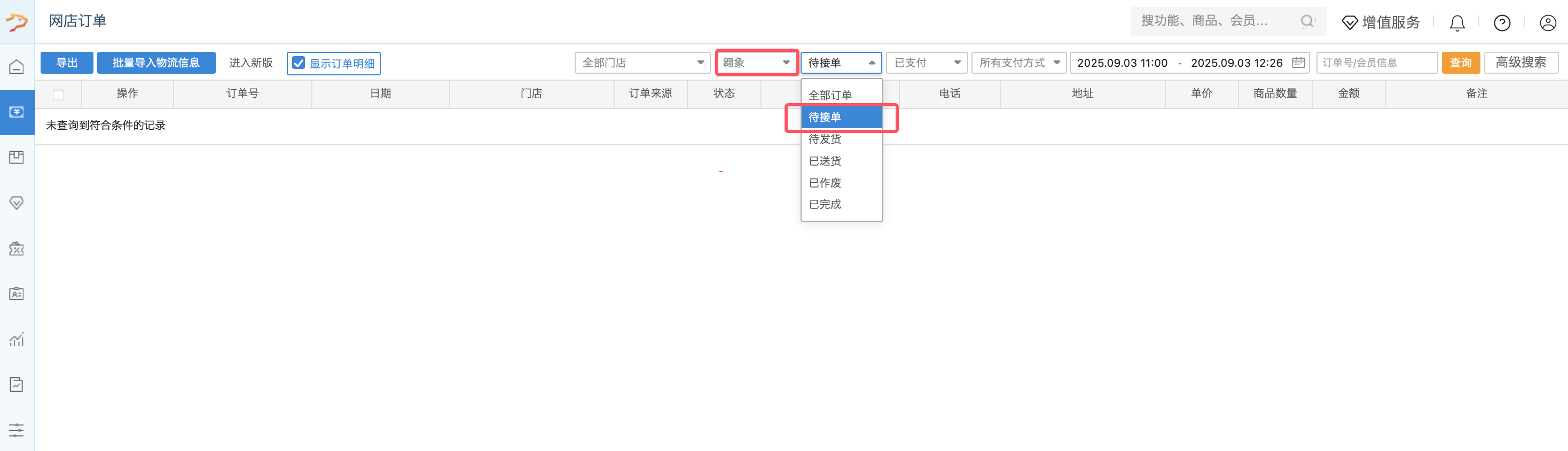Choose 已完成 in the order status list
This screenshot has width=1568, height=451.
(x=825, y=205)
